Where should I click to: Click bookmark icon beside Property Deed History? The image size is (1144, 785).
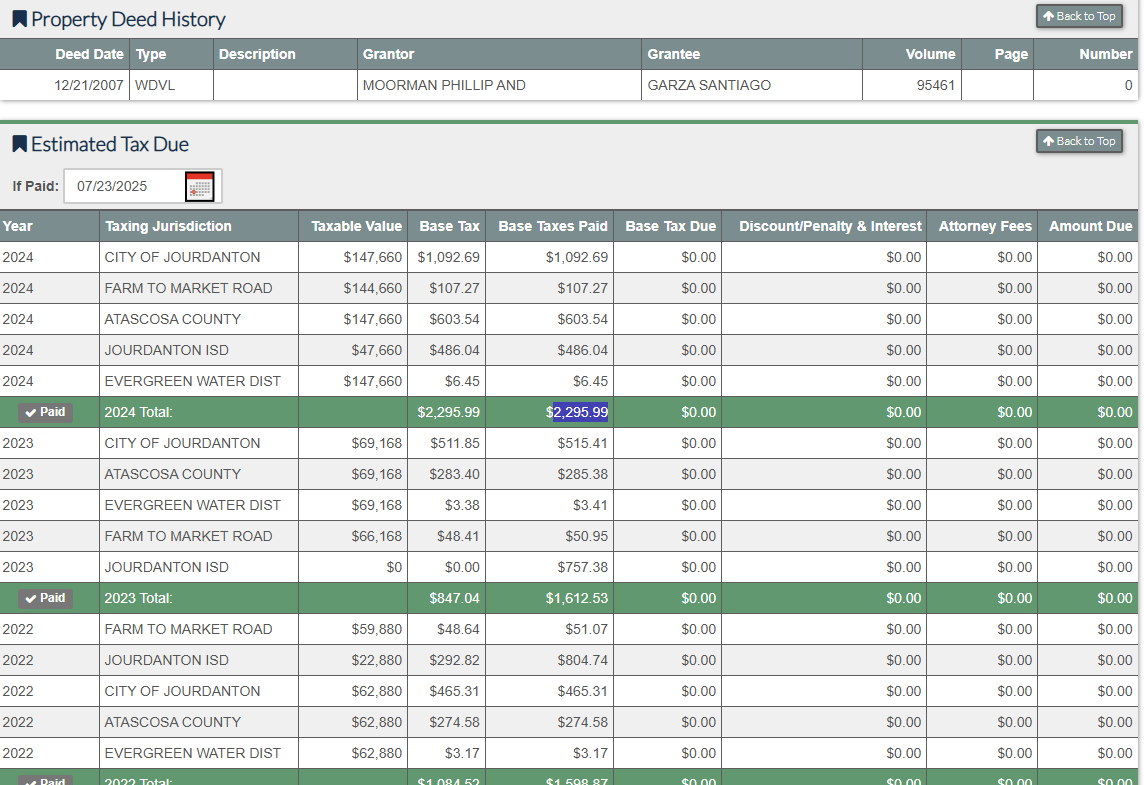(19, 19)
